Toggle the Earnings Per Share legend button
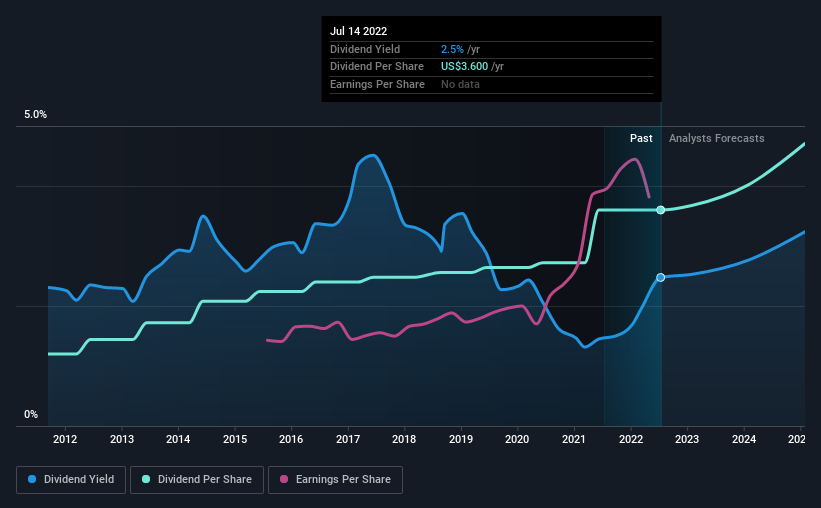Image resolution: width=821 pixels, height=508 pixels. [335, 480]
